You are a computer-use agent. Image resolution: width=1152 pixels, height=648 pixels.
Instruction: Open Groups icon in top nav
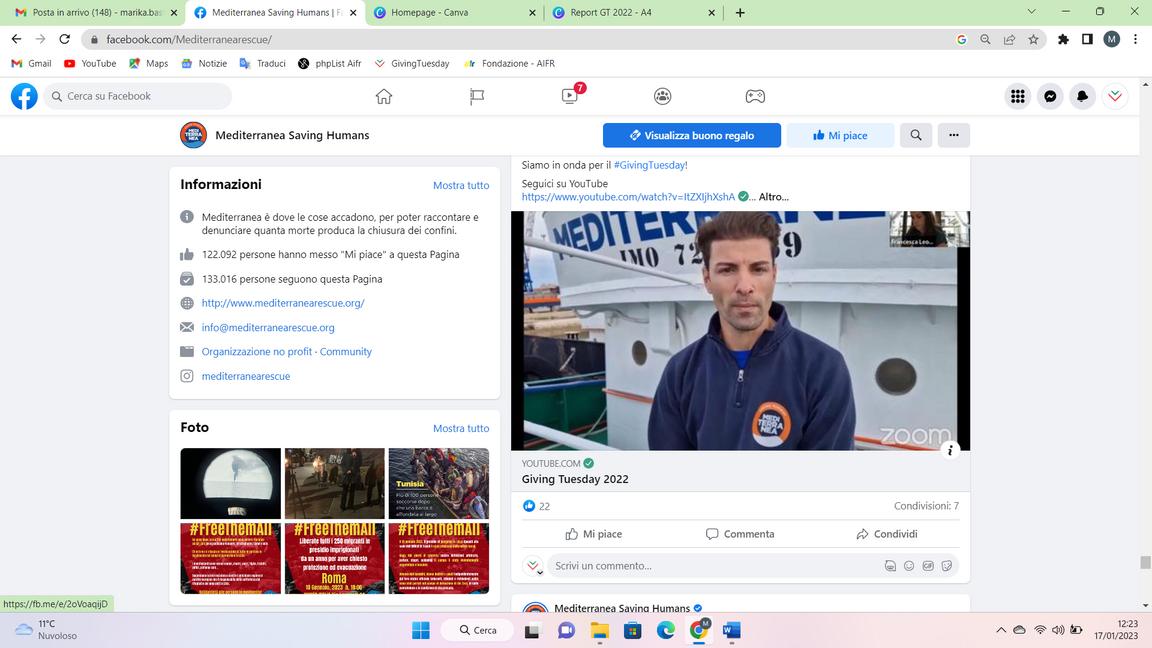coord(663,96)
